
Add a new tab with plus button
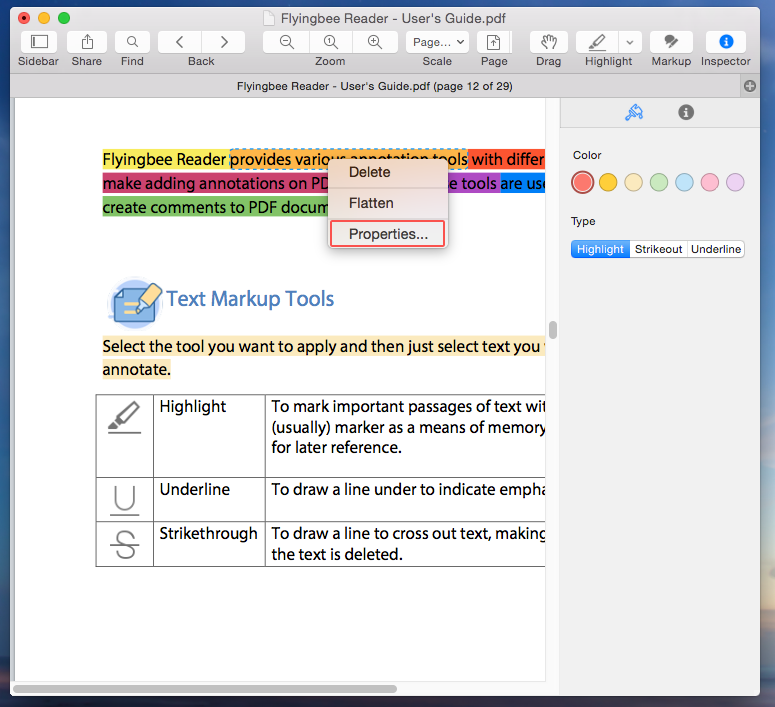[x=750, y=86]
